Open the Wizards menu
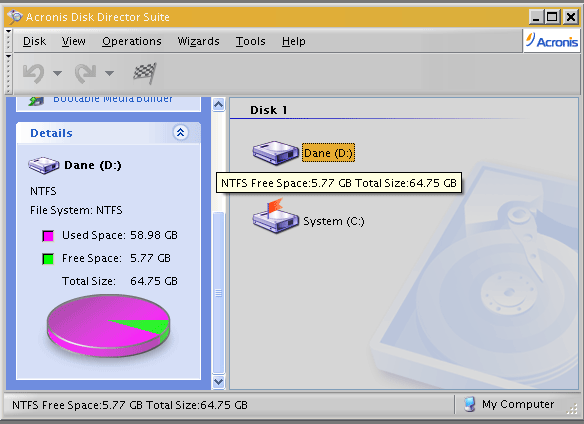 [199, 41]
